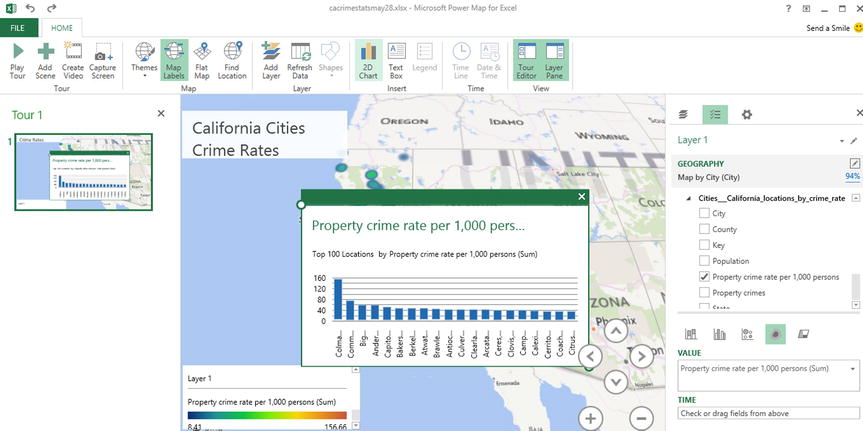
Task: Add a new layer
Action: [x=271, y=61]
